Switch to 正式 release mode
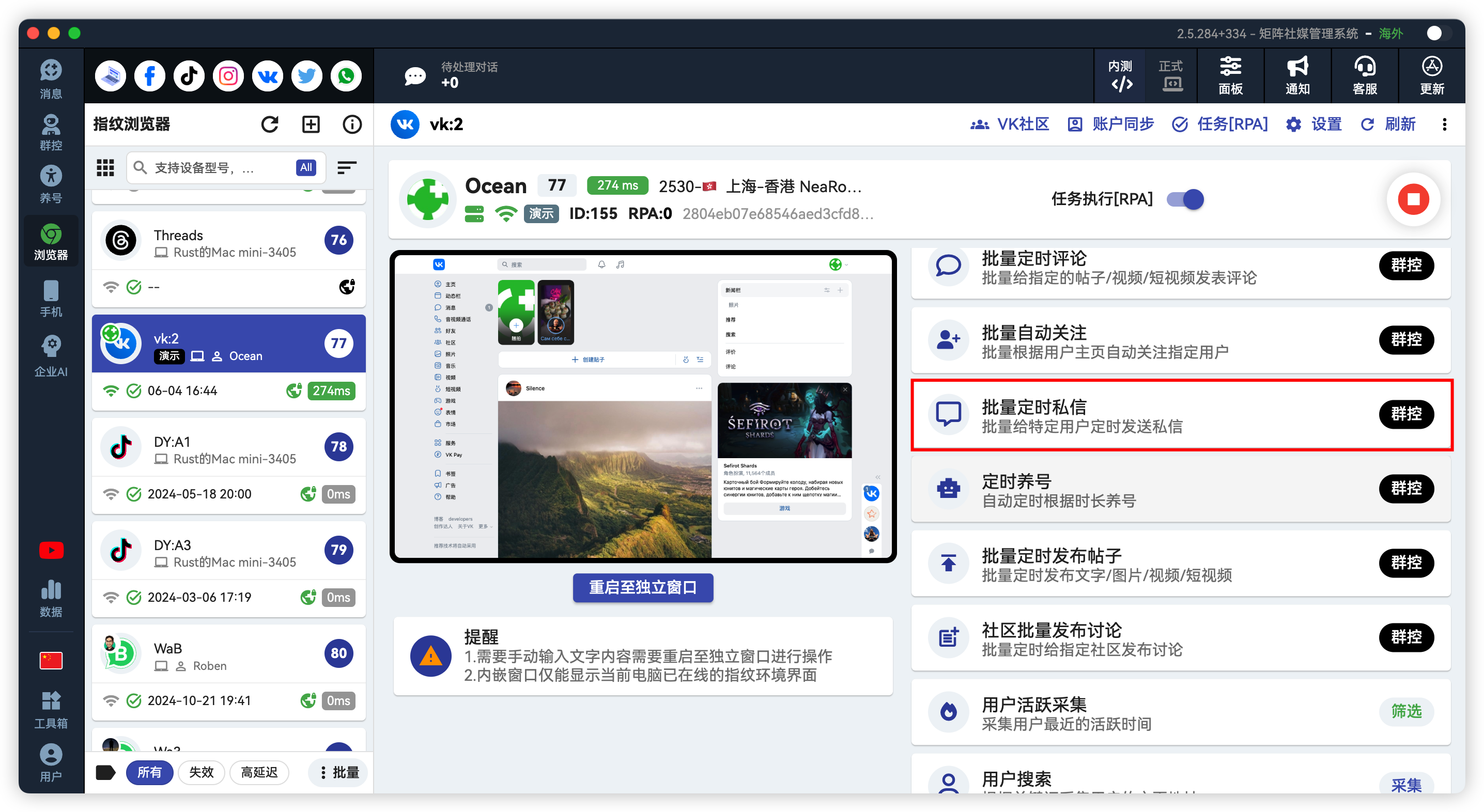 tap(1171, 75)
